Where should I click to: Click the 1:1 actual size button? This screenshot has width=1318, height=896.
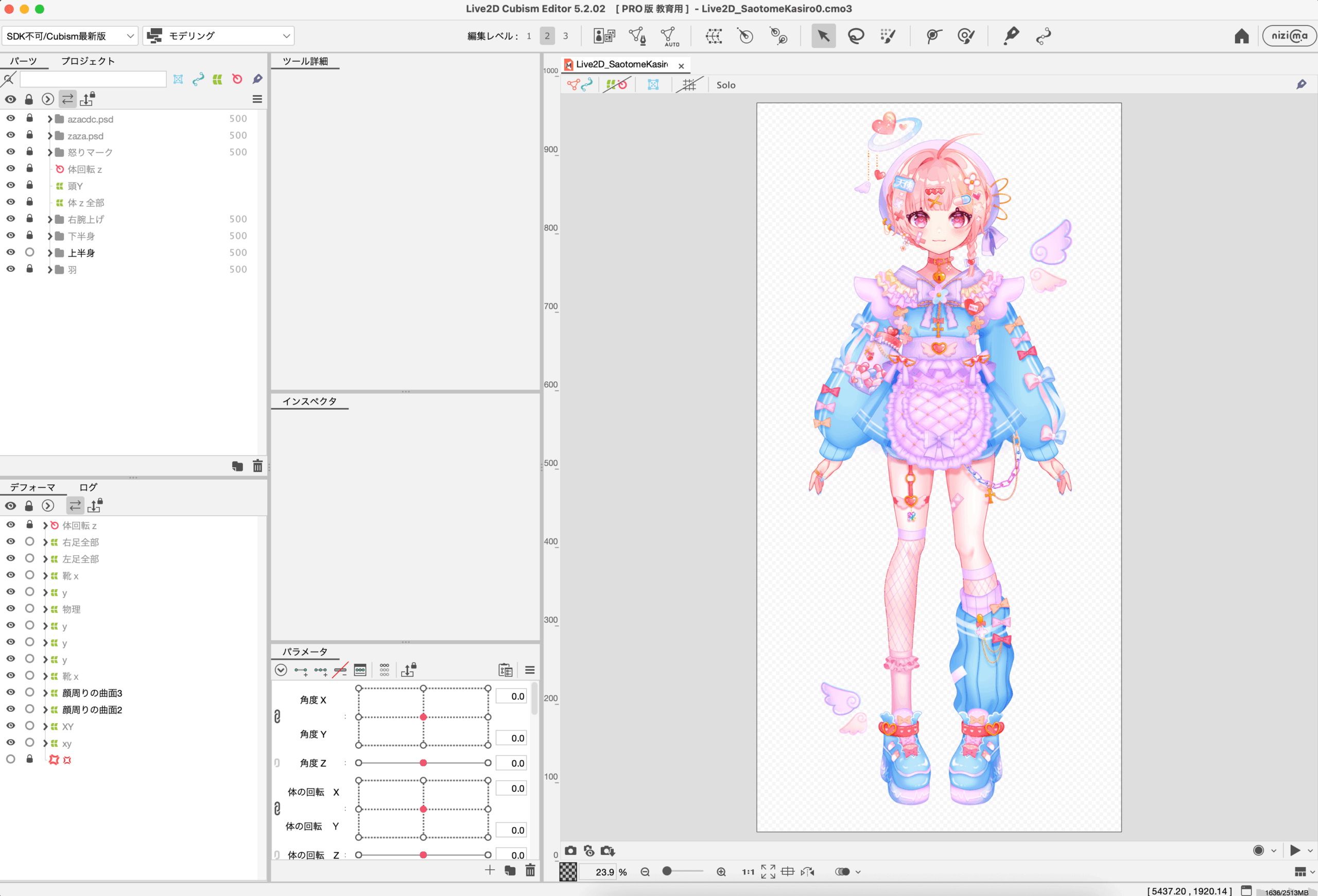coord(748,872)
